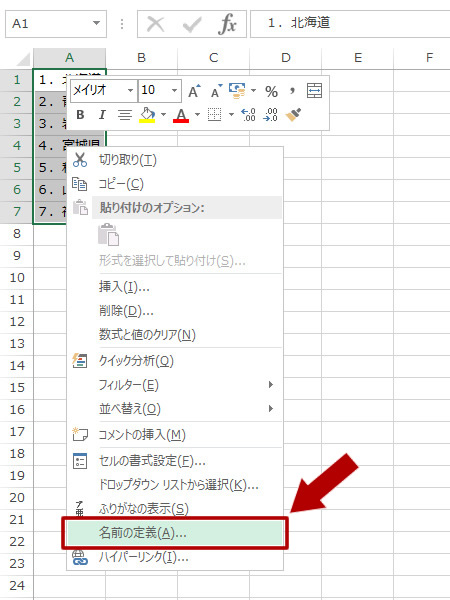Expand the 並べ替え submenu
450x600 pixels.
271,409
